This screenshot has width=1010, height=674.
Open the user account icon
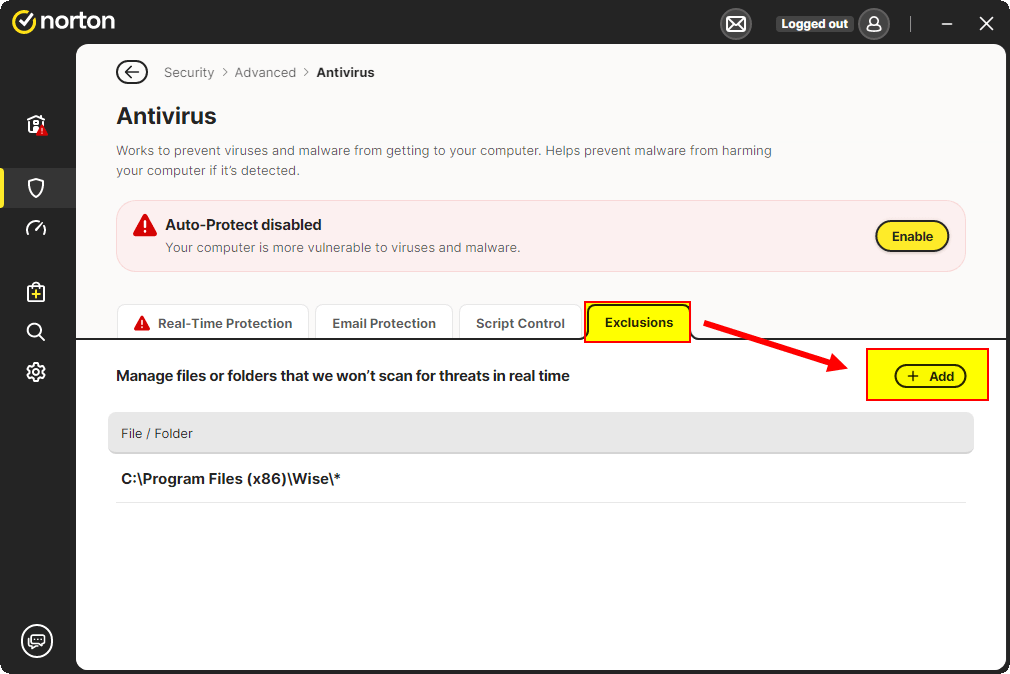pyautogui.click(x=874, y=24)
